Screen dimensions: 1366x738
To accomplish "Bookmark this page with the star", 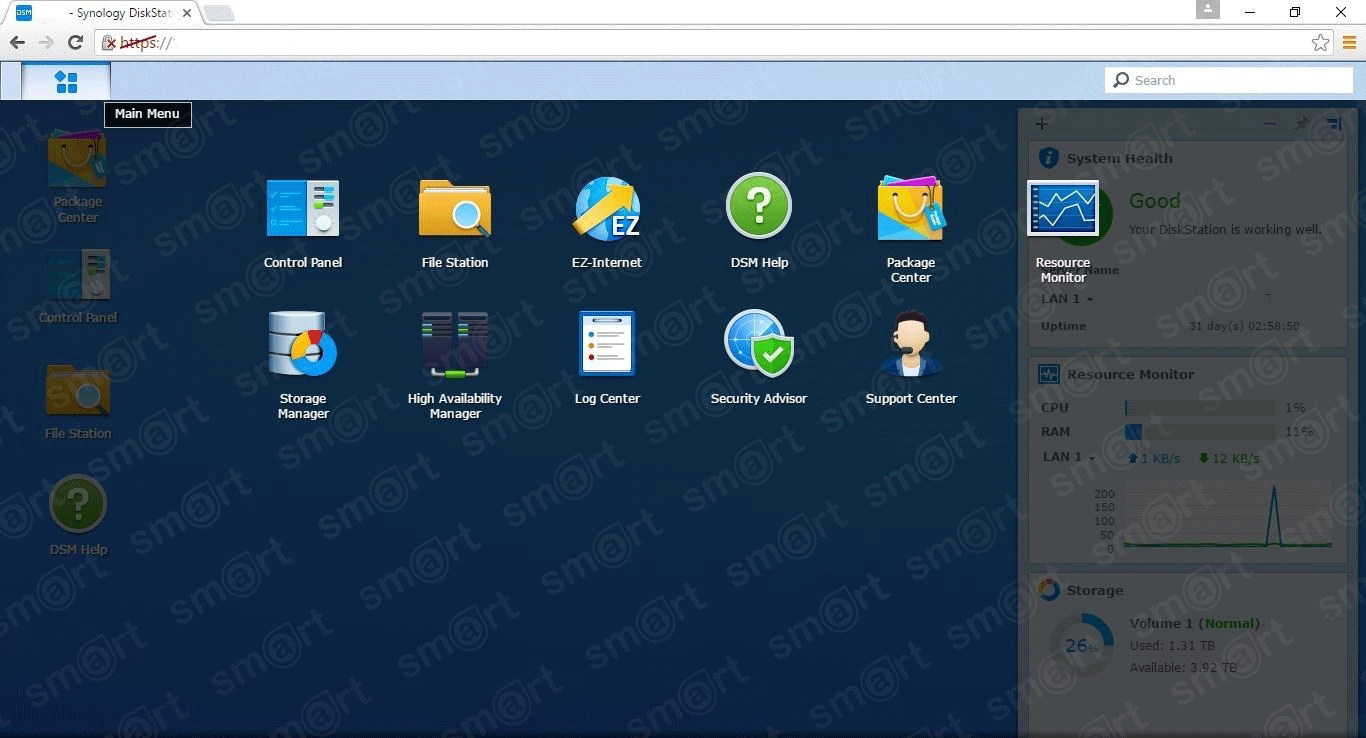I will point(1320,43).
